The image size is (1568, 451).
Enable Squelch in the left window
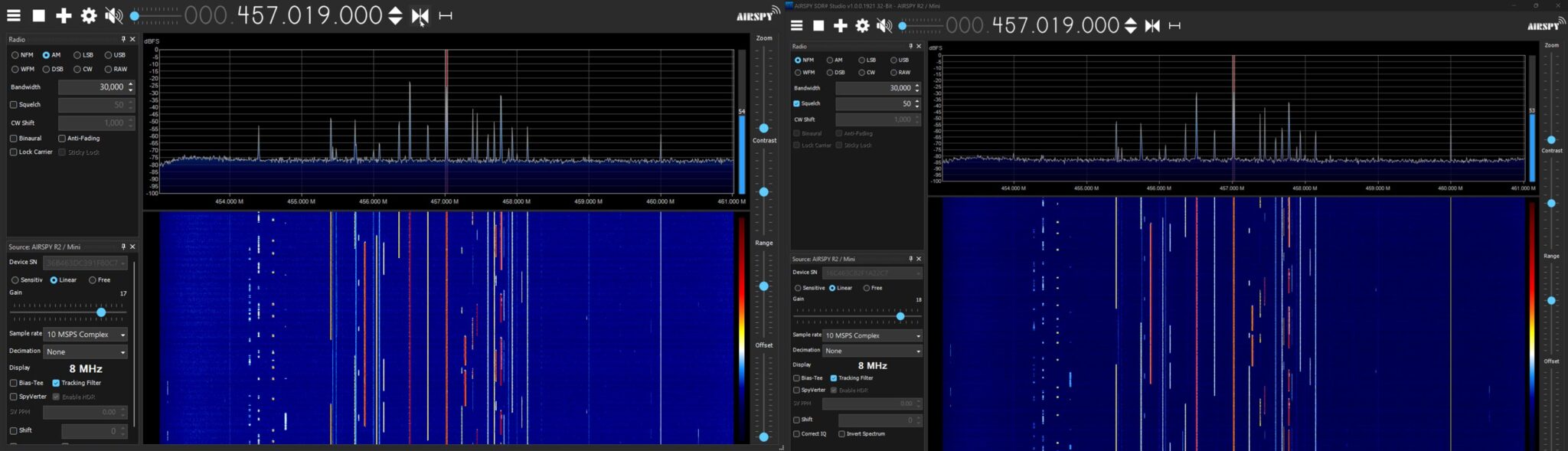click(14, 105)
